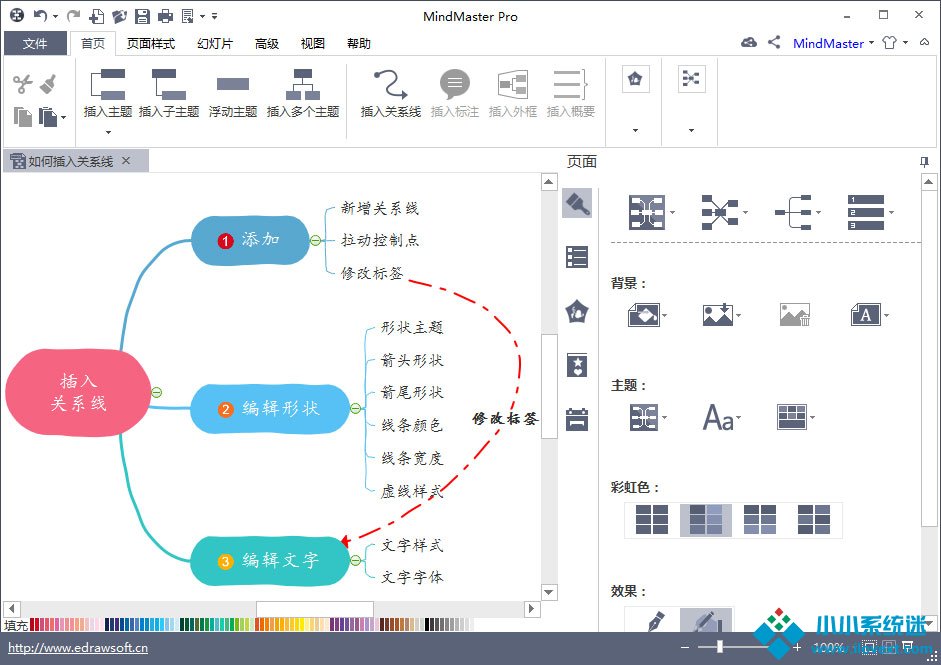Select the 浮动主题 floating topic tool
Image resolution: width=941 pixels, height=665 pixels.
[232, 84]
